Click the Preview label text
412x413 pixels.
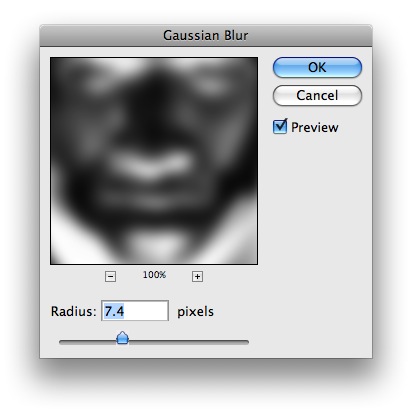tap(314, 127)
